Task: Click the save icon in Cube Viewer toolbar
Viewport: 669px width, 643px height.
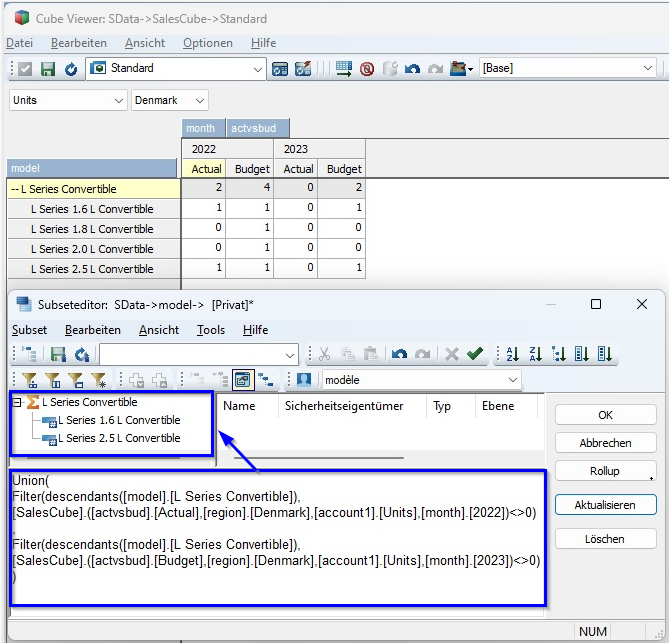Action: pos(47,69)
